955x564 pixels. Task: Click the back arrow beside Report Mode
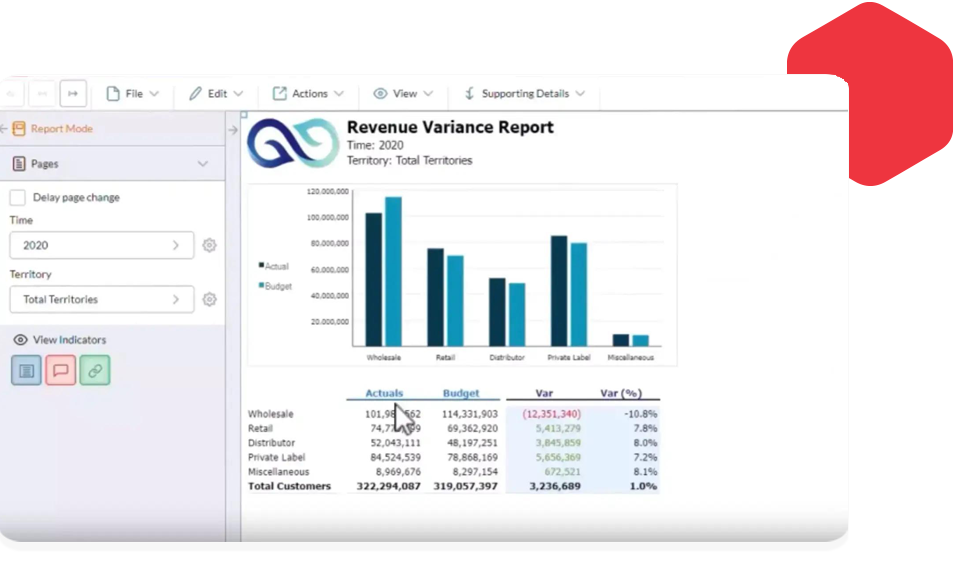(x=4, y=129)
